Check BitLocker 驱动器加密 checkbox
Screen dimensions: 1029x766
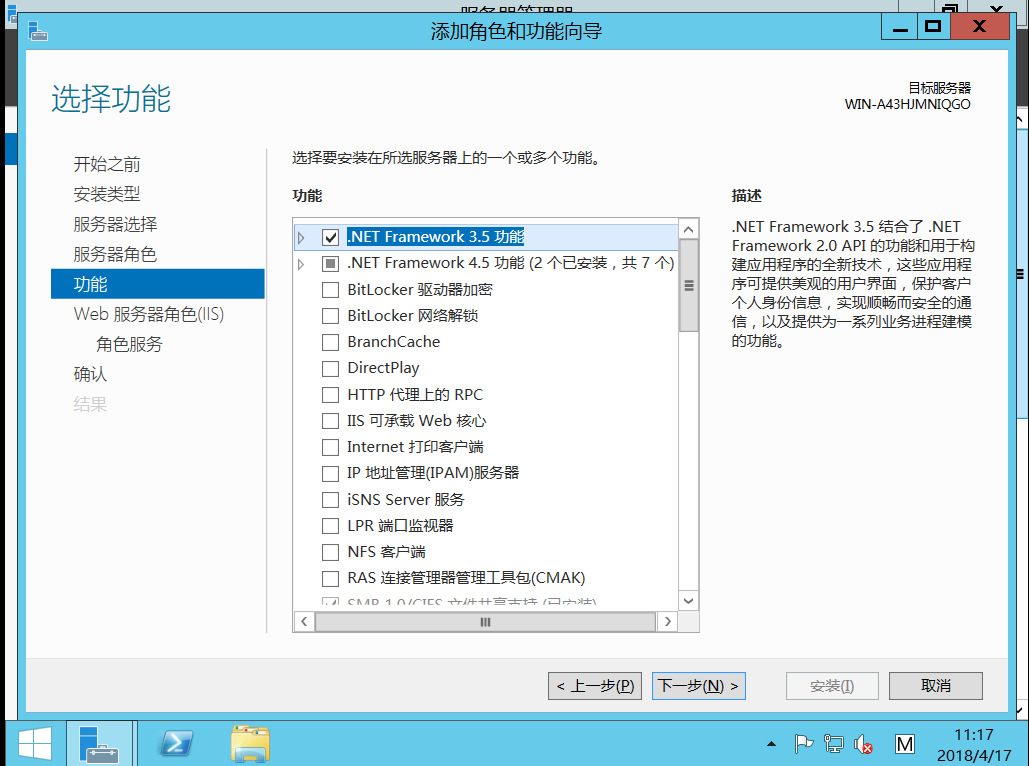(331, 289)
